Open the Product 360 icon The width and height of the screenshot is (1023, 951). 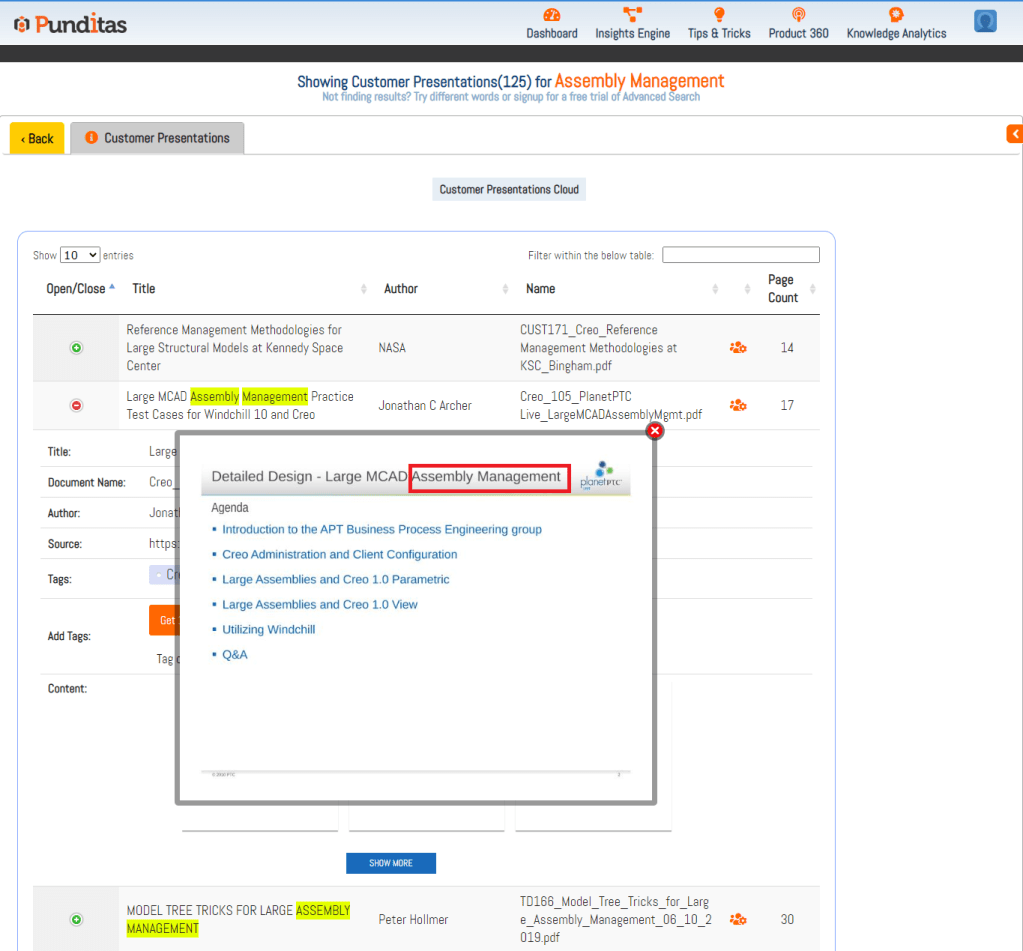pos(798,15)
